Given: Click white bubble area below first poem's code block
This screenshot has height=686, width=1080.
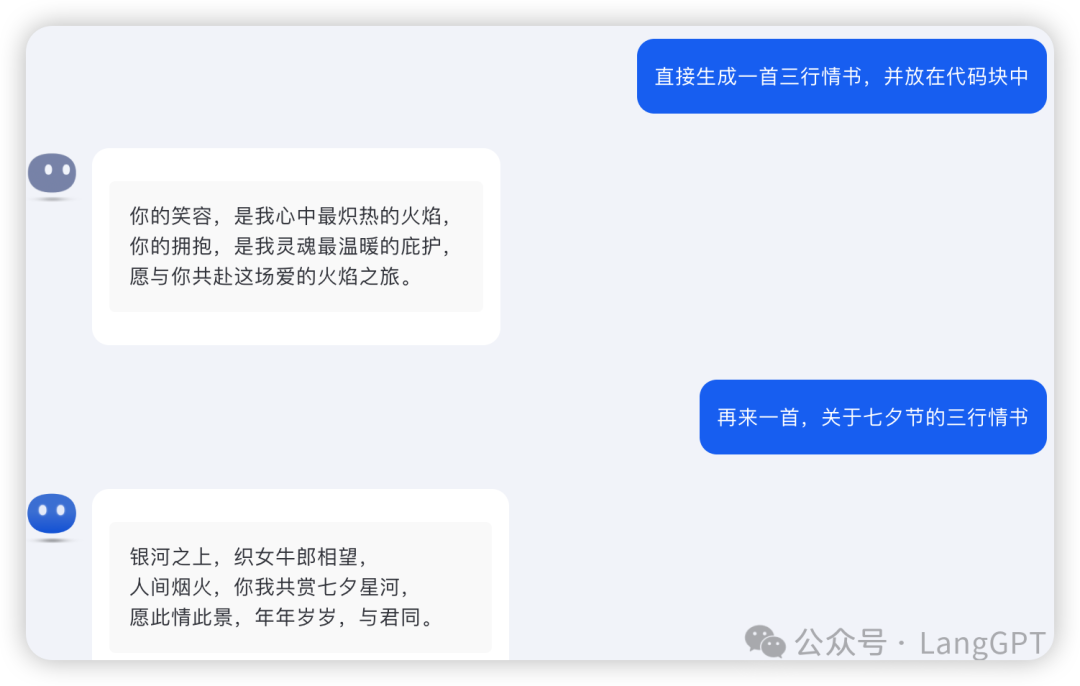Looking at the screenshot, I should (x=296, y=328).
